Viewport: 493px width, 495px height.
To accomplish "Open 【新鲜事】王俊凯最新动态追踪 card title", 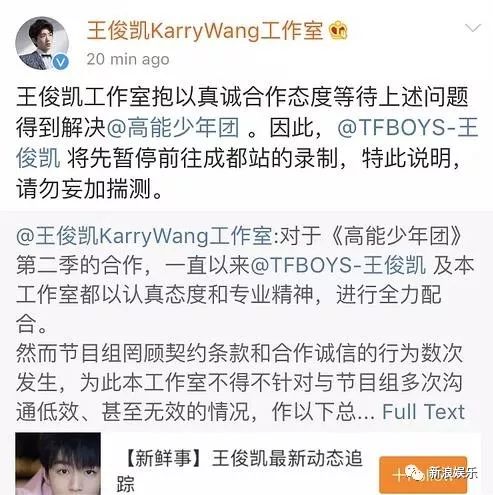I will tap(239, 470).
